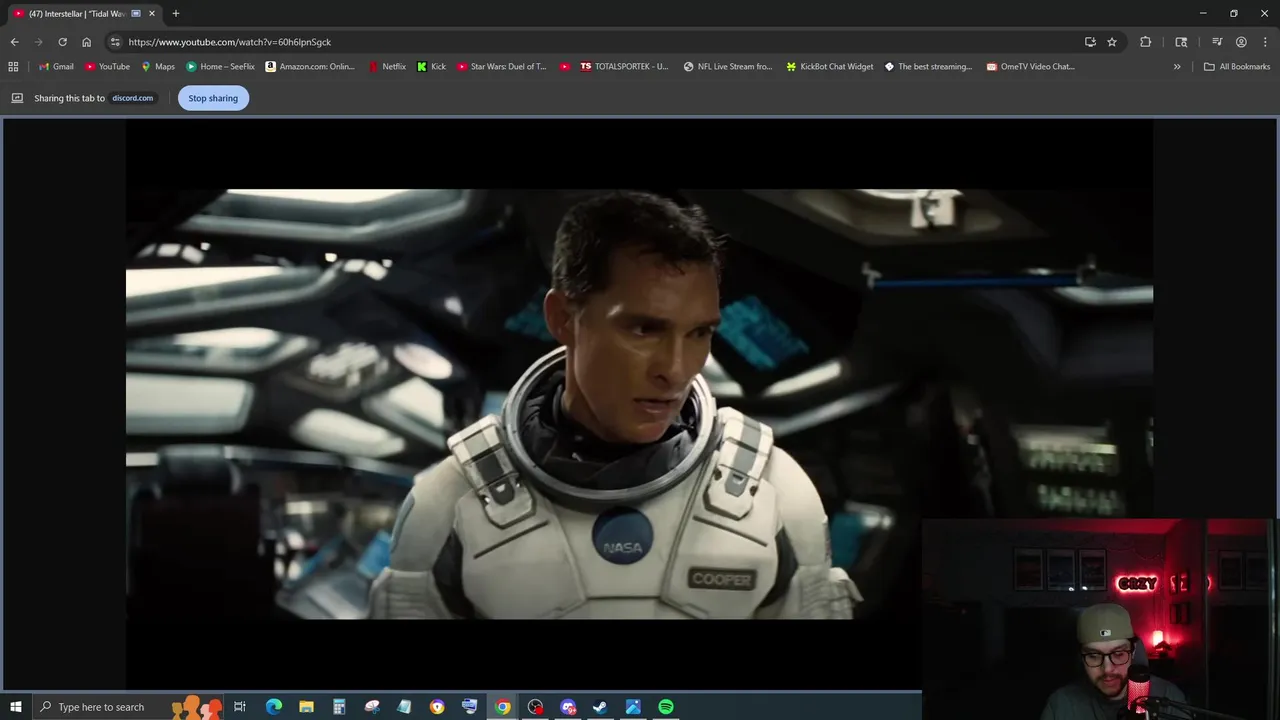Viewport: 1280px width, 720px height.
Task: Click the Interstellar video player
Action: click(639, 404)
